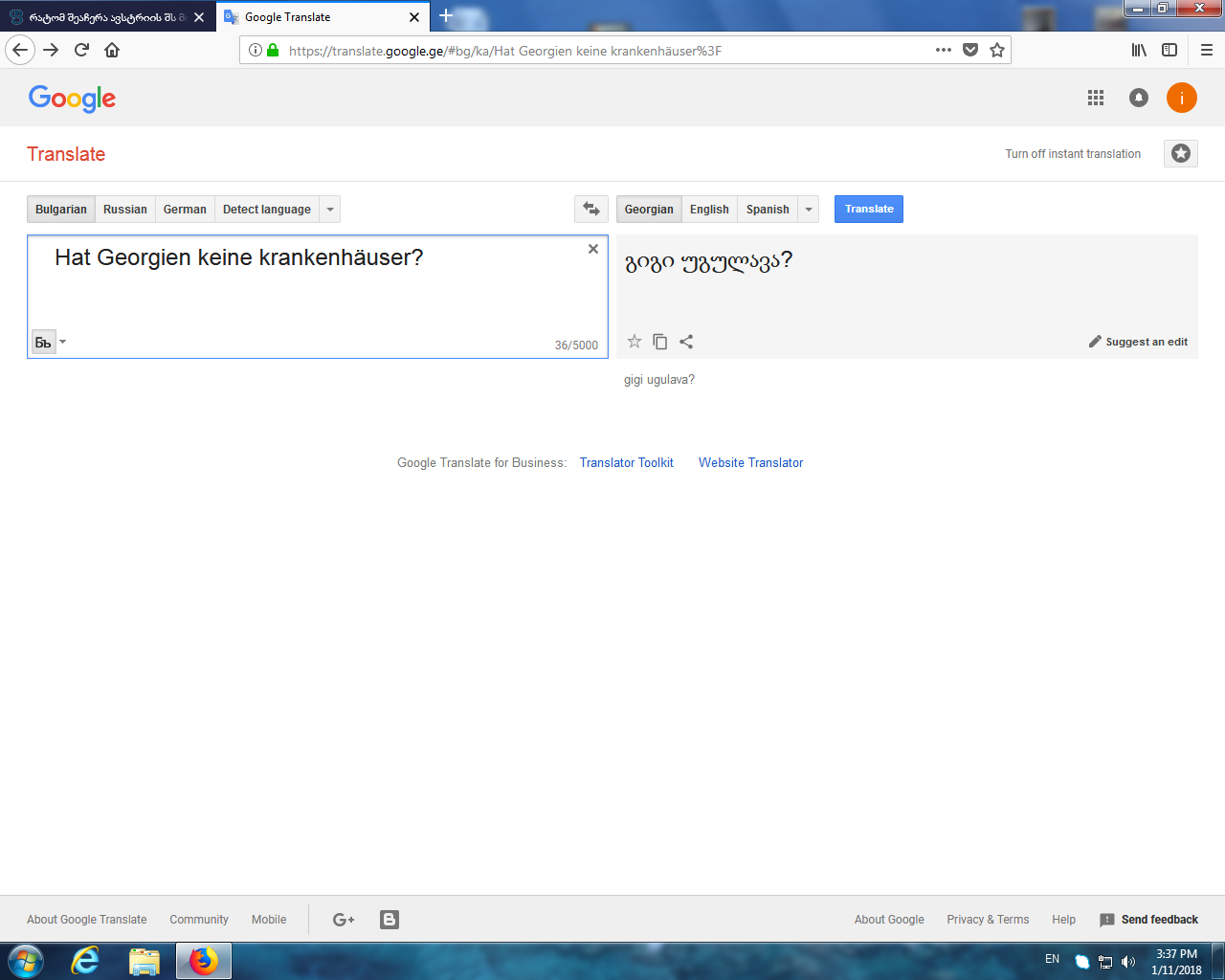The width and height of the screenshot is (1225, 980).
Task: Select Bulgarian as source language
Action: click(61, 209)
